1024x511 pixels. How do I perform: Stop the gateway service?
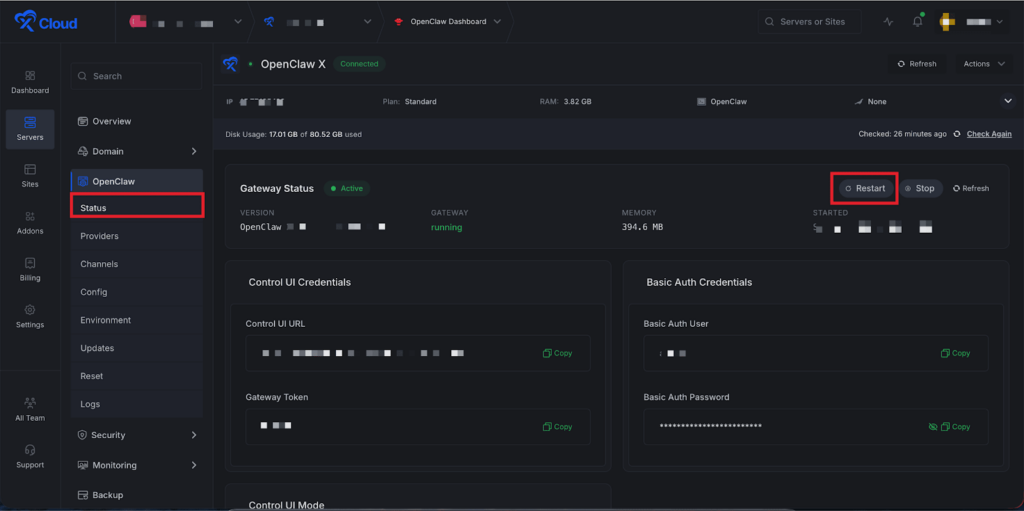[x=920, y=188]
